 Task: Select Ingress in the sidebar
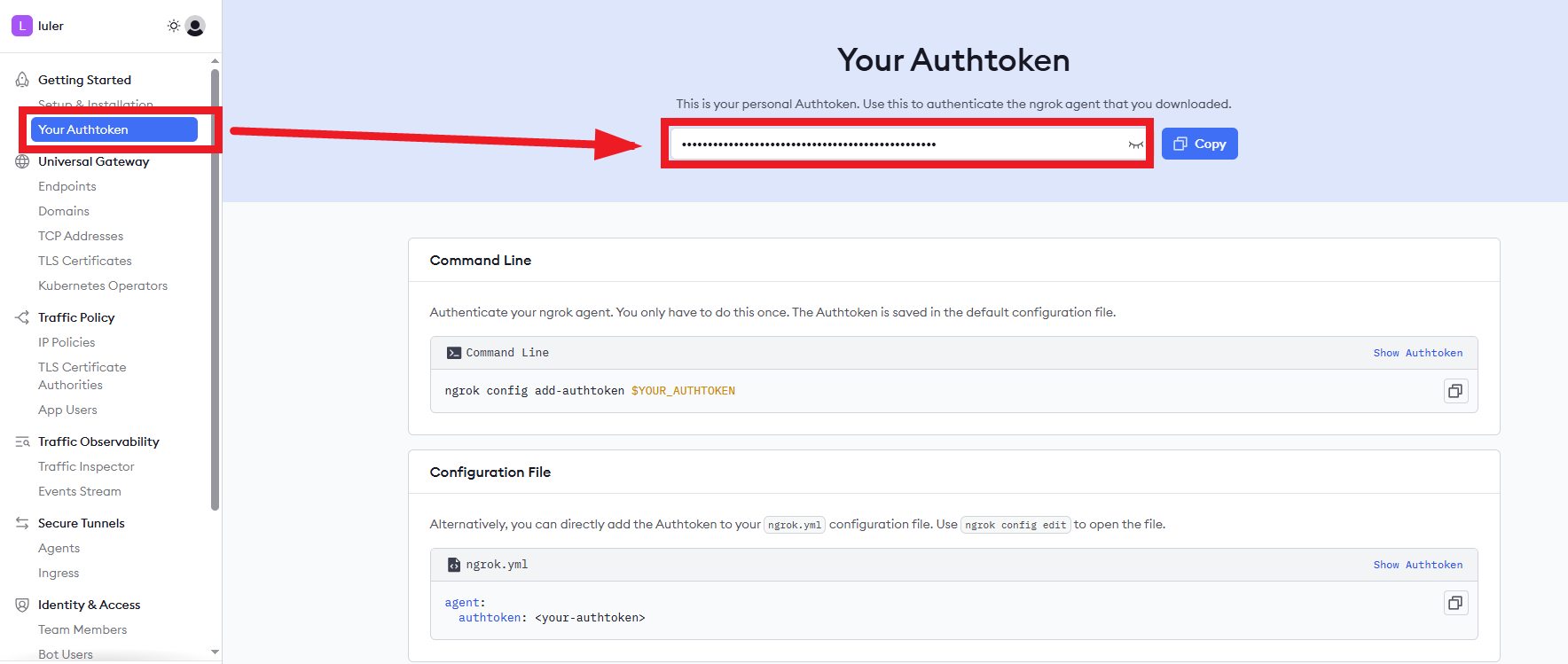pos(59,573)
